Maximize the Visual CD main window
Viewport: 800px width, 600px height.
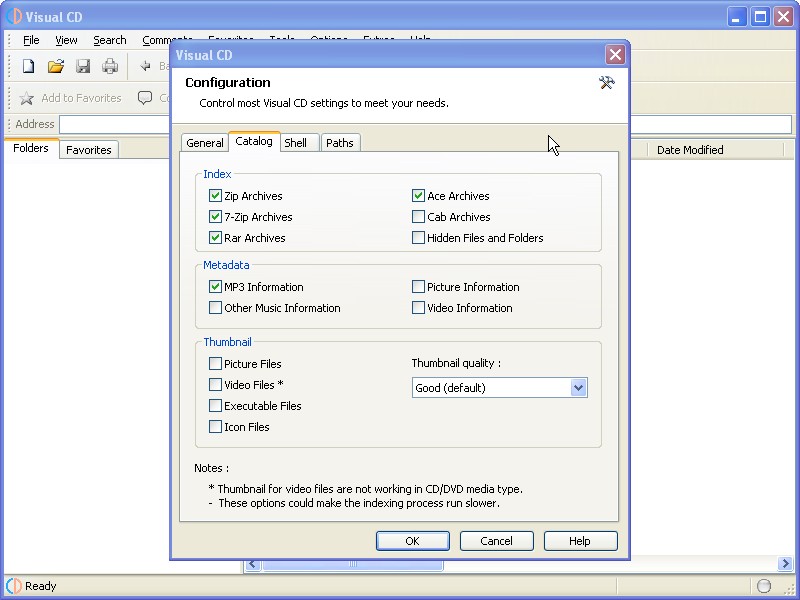coord(760,17)
